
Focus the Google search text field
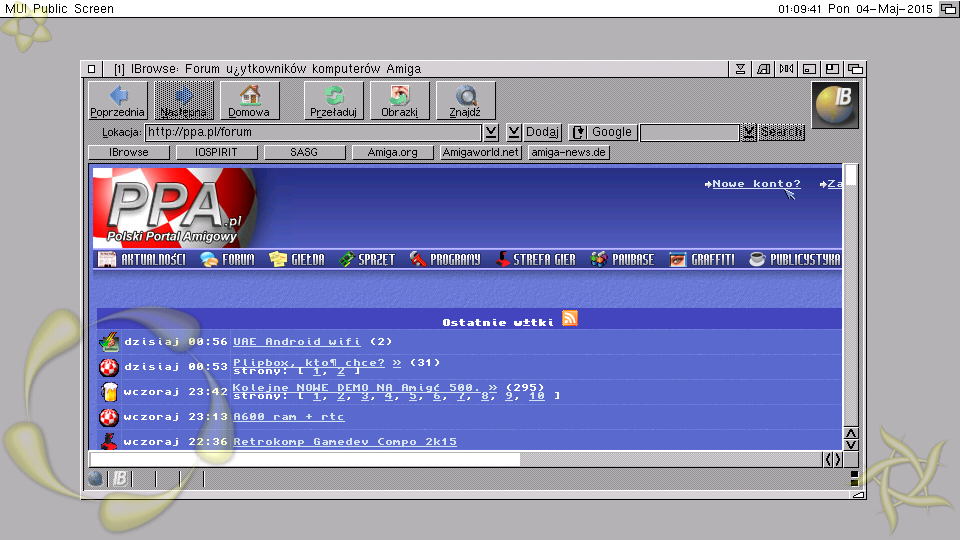[x=690, y=132]
